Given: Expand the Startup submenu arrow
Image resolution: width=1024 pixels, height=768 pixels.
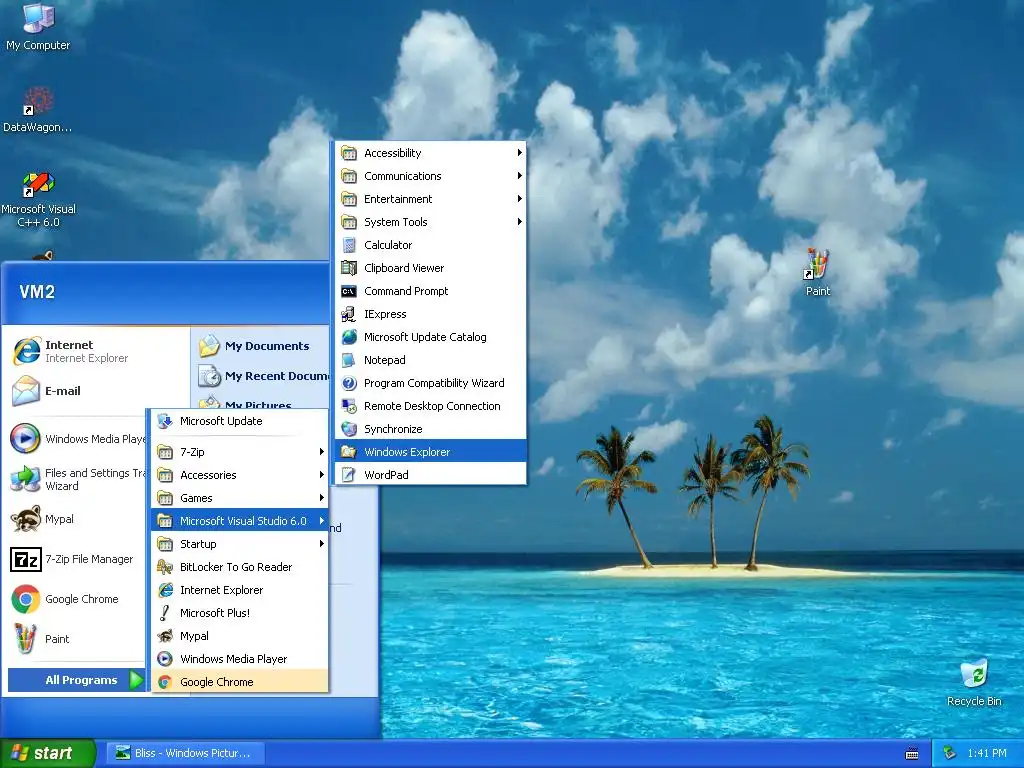Looking at the screenshot, I should [321, 544].
